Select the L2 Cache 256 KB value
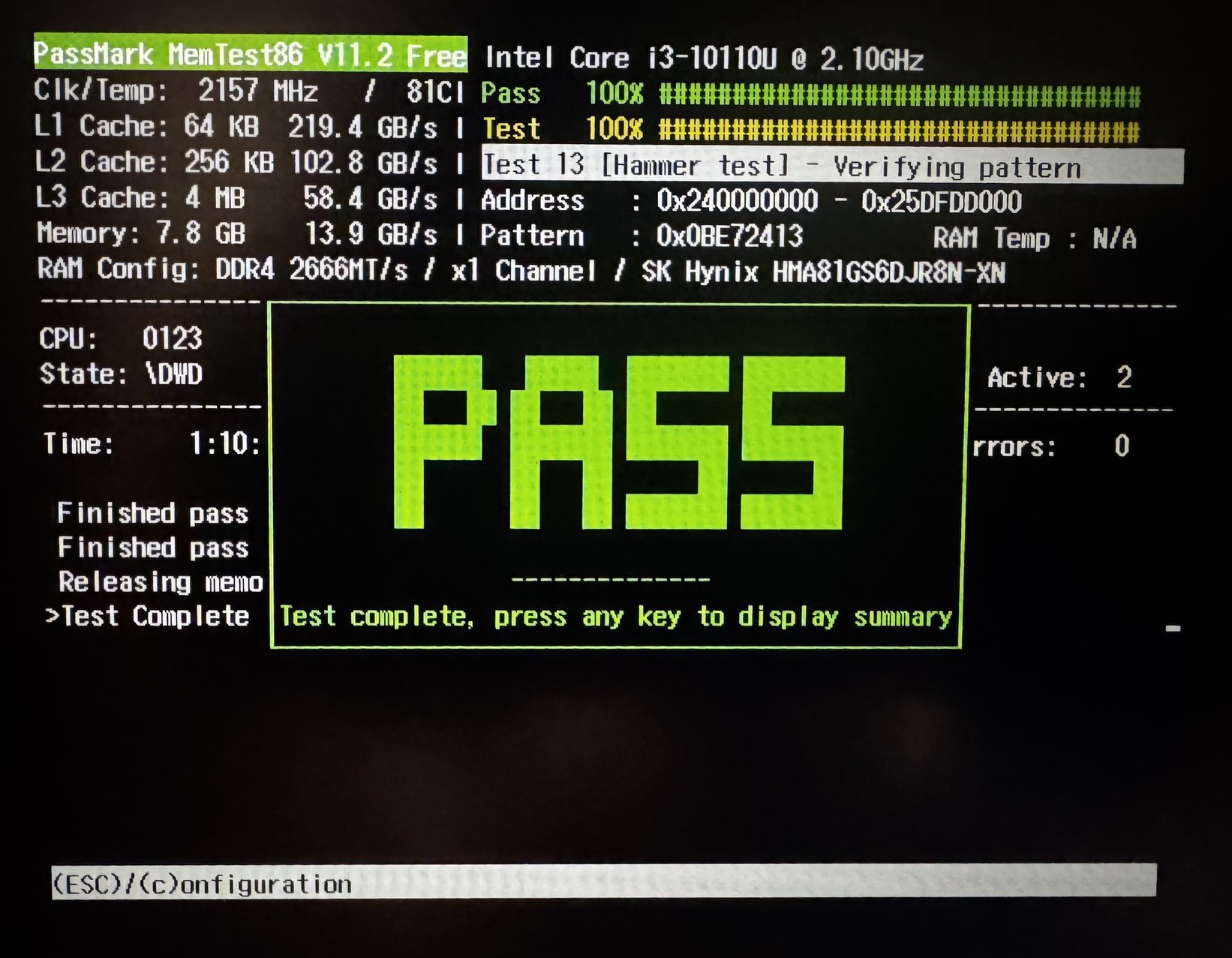Image resolution: width=1232 pixels, height=958 pixels. (229, 161)
